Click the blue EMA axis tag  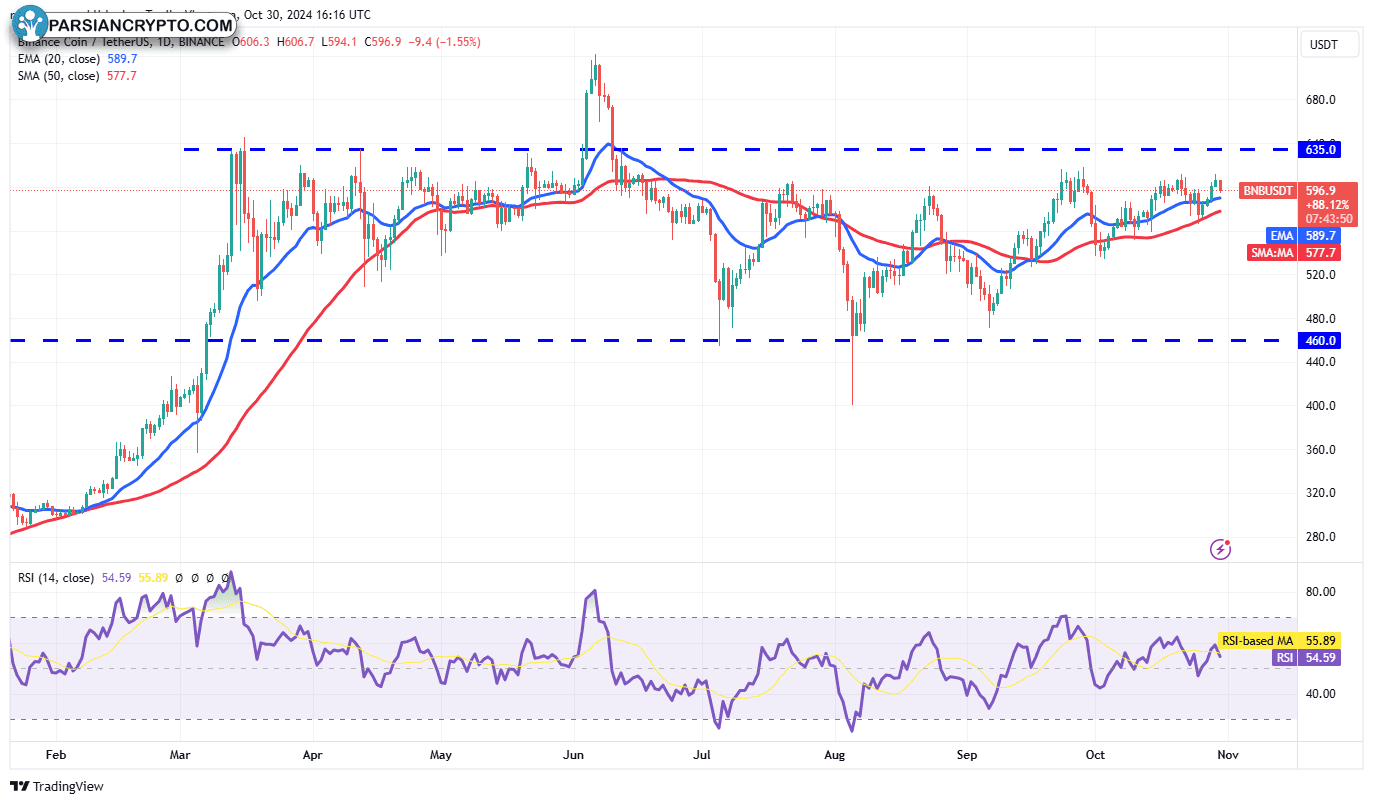point(1281,236)
